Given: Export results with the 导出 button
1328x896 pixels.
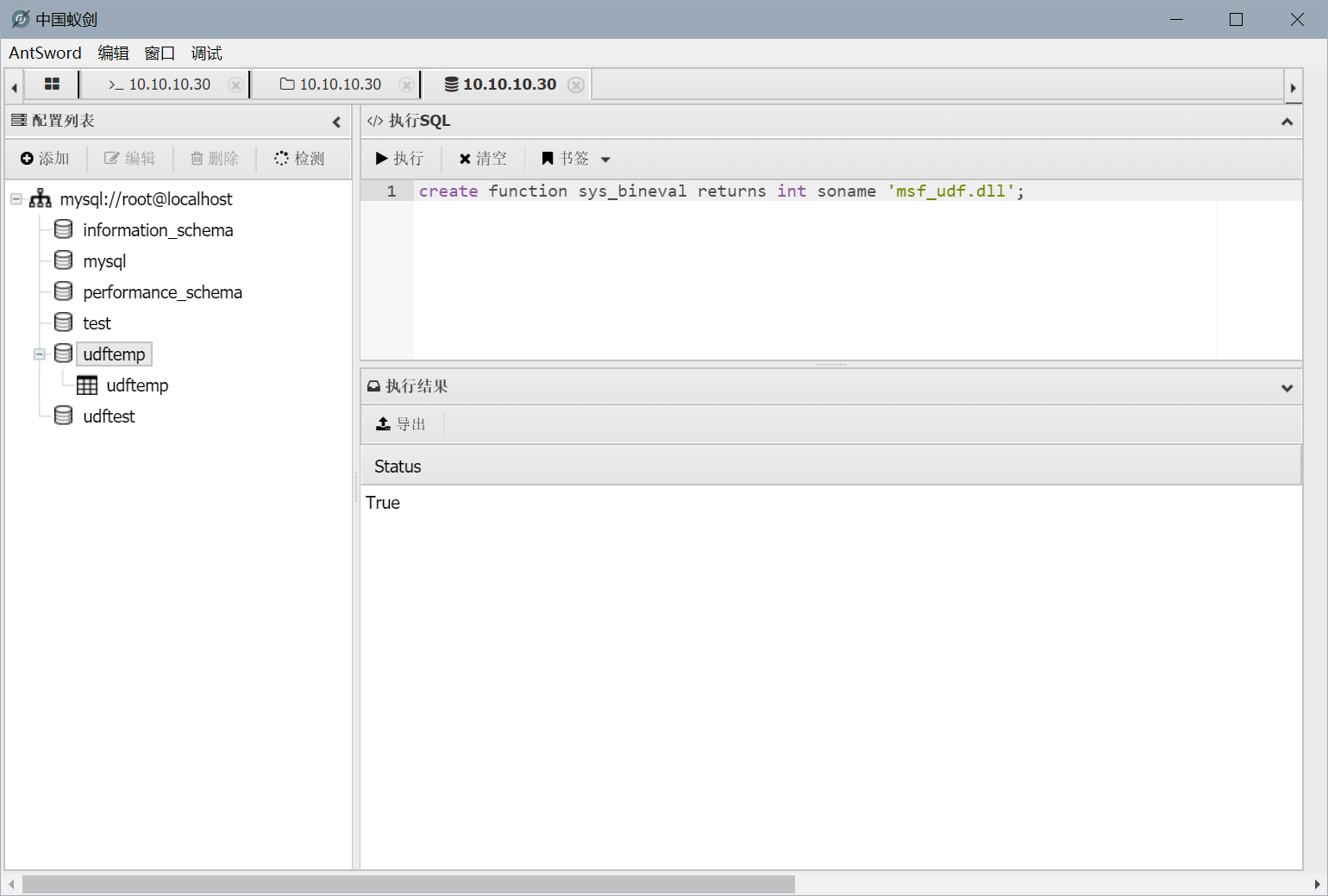Looking at the screenshot, I should [401, 424].
